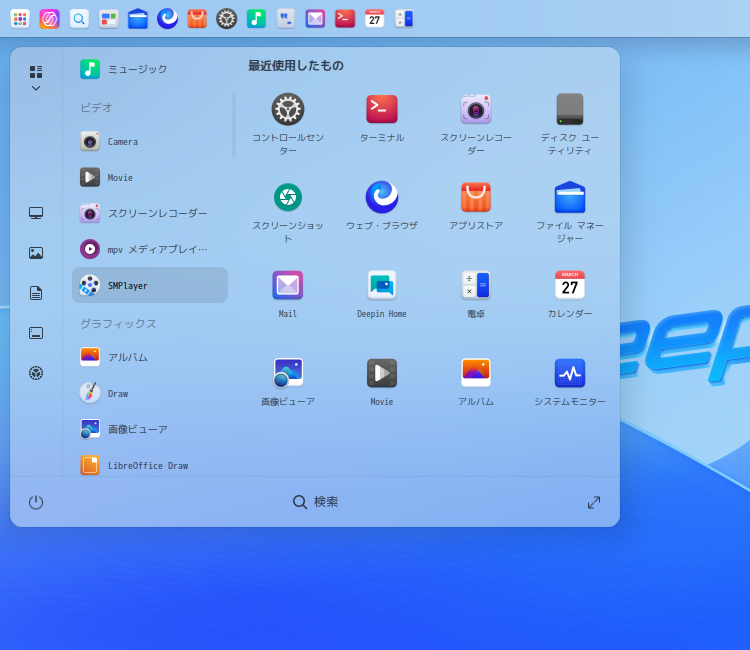
Task: Switch launcher to fullscreen mode
Action: coord(594,502)
